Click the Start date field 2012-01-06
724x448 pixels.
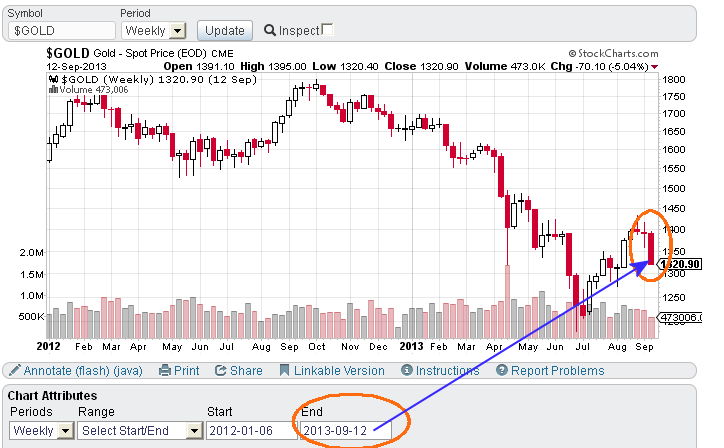pyautogui.click(x=251, y=431)
